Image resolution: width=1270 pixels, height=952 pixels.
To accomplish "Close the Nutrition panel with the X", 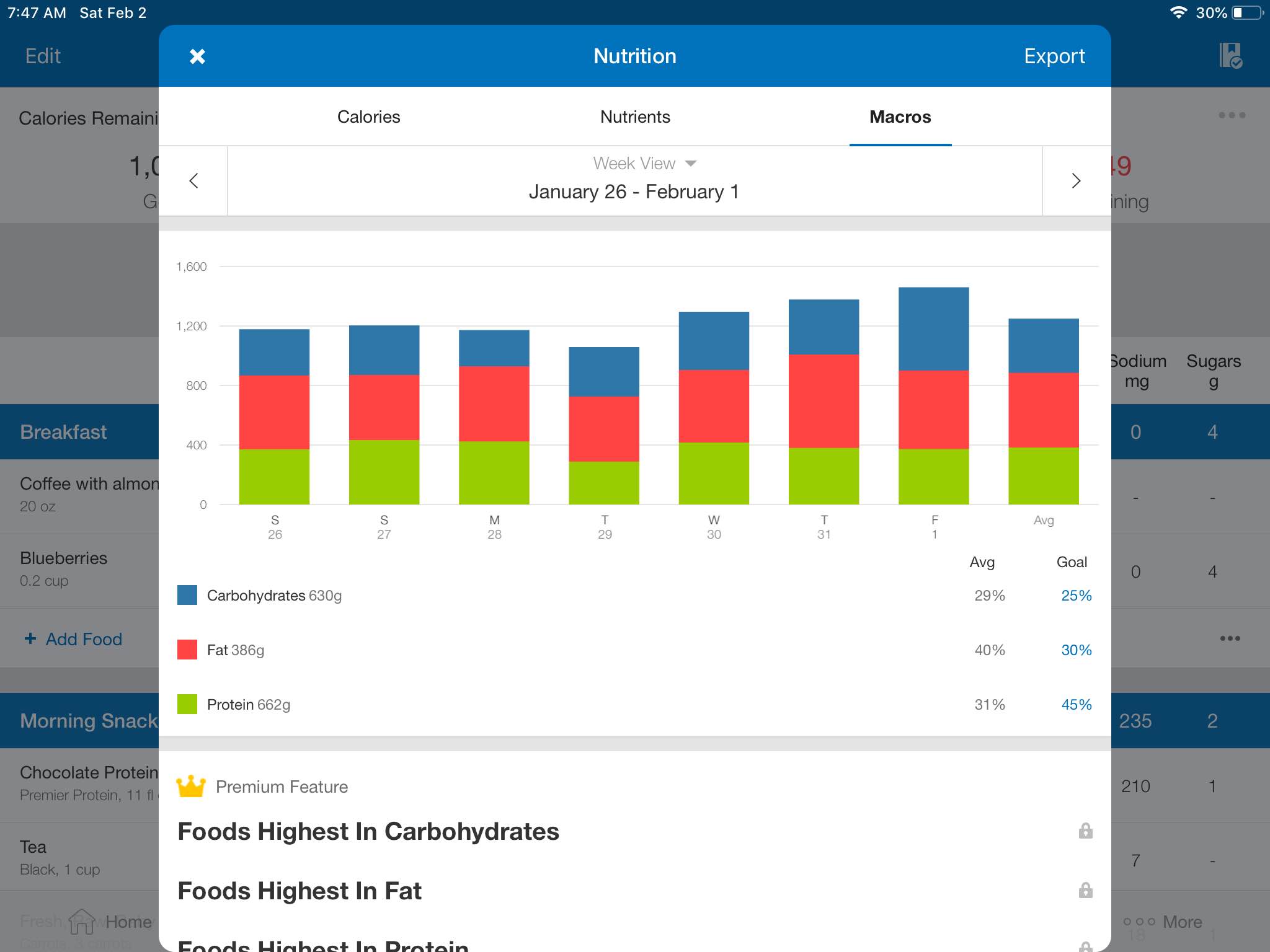I will click(x=197, y=56).
